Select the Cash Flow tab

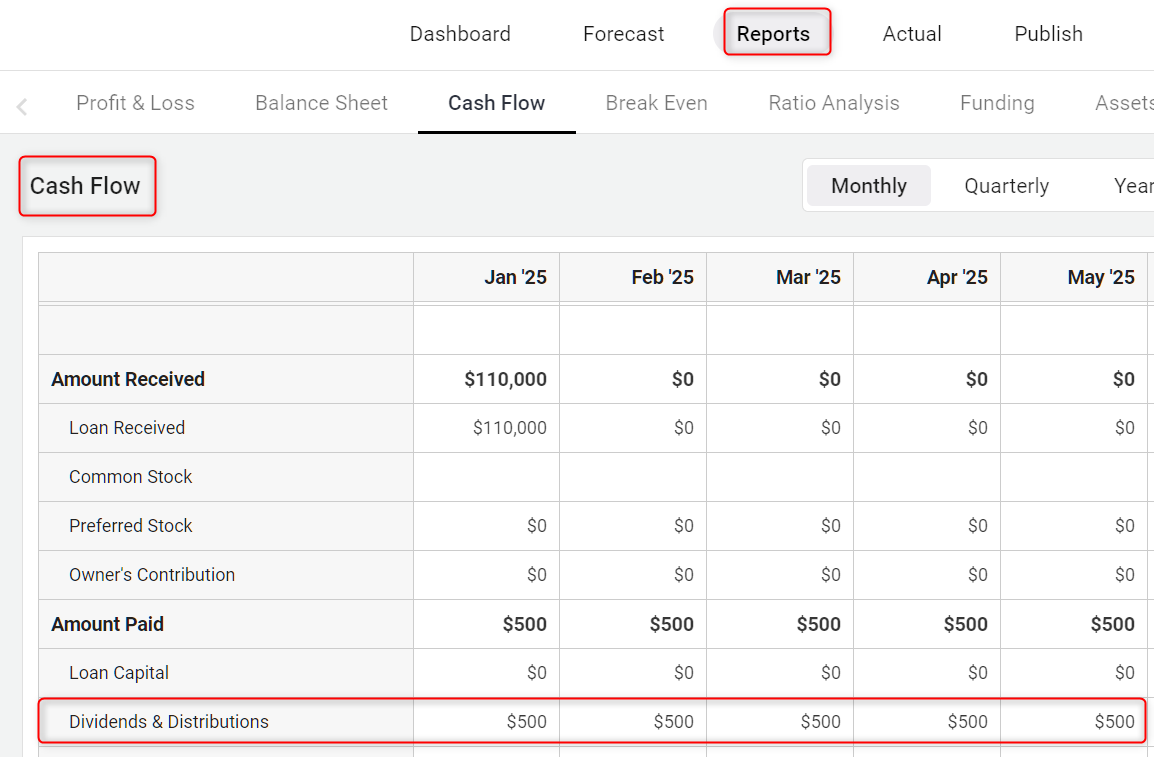coord(497,103)
